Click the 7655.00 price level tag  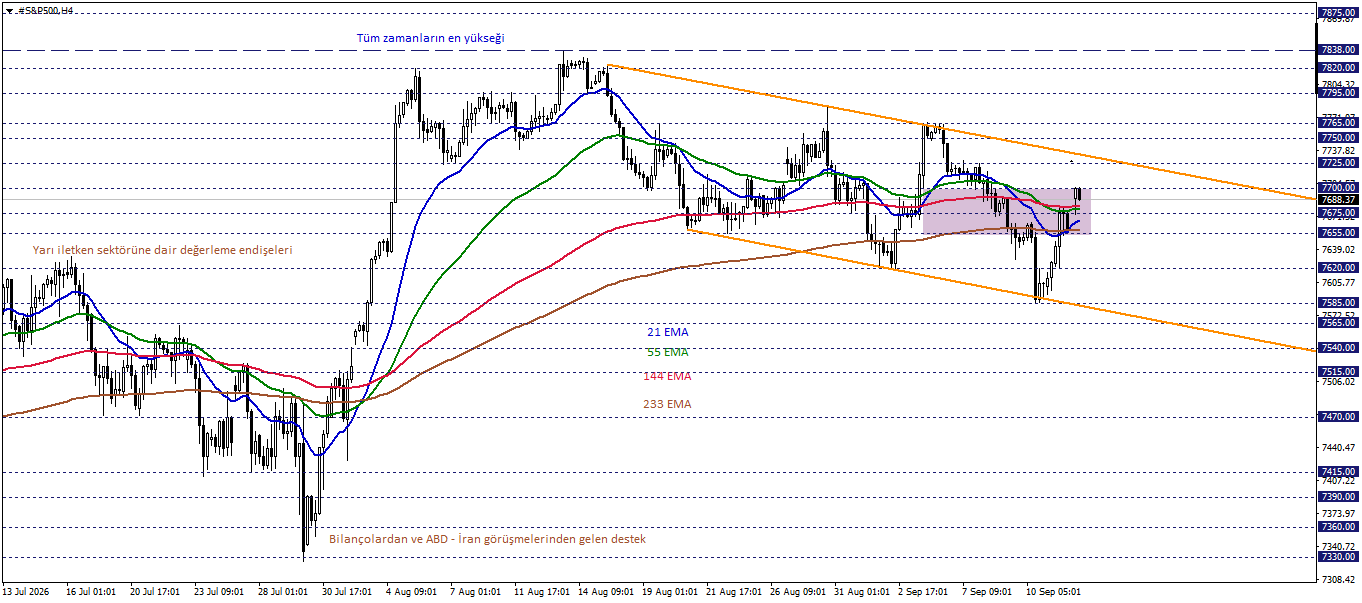[x=1338, y=233]
